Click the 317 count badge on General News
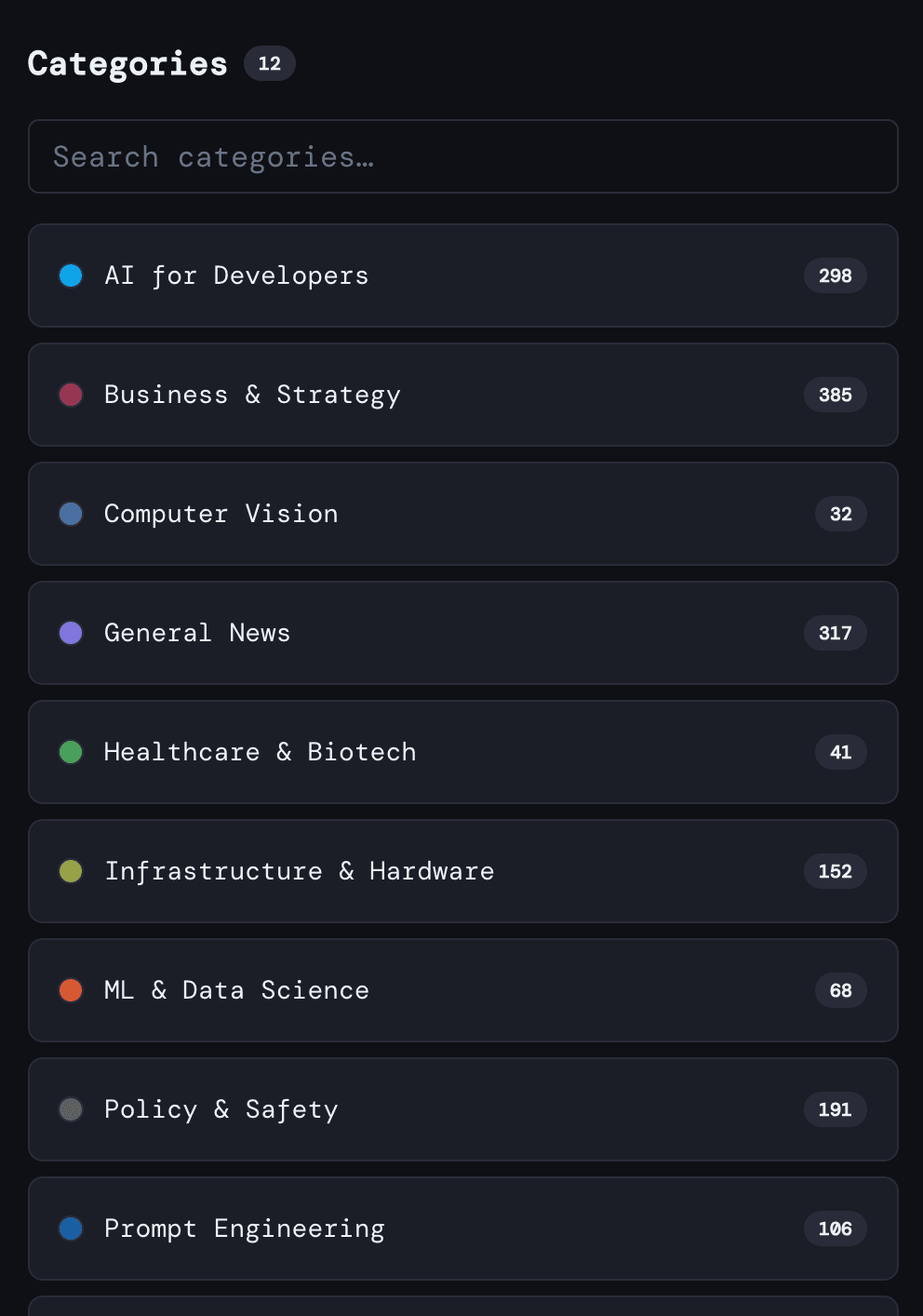The width and height of the screenshot is (923, 1316). pyautogui.click(x=835, y=633)
